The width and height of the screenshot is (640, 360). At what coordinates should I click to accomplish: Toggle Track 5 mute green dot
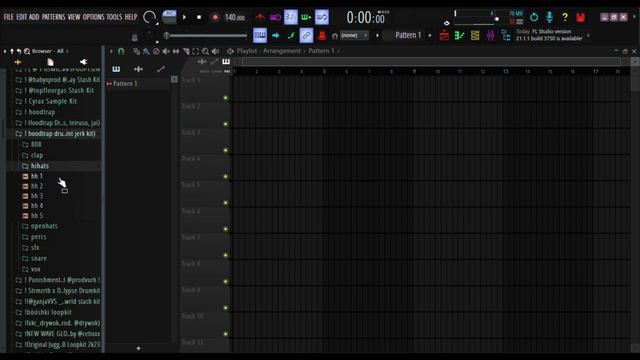coord(225,203)
